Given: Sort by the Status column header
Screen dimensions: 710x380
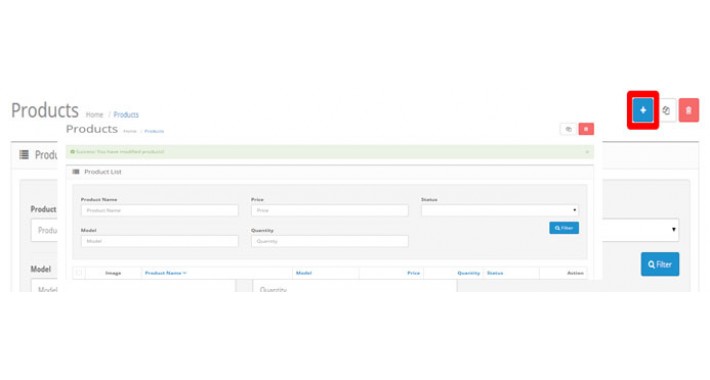Looking at the screenshot, I should tap(495, 273).
